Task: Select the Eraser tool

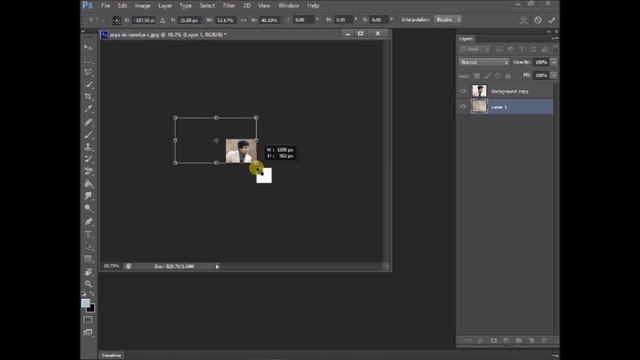Action: click(88, 171)
